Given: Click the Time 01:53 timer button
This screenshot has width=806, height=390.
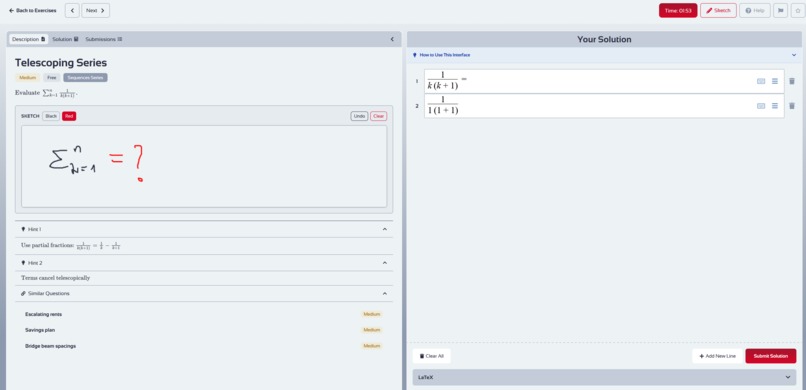Looking at the screenshot, I should [x=678, y=10].
